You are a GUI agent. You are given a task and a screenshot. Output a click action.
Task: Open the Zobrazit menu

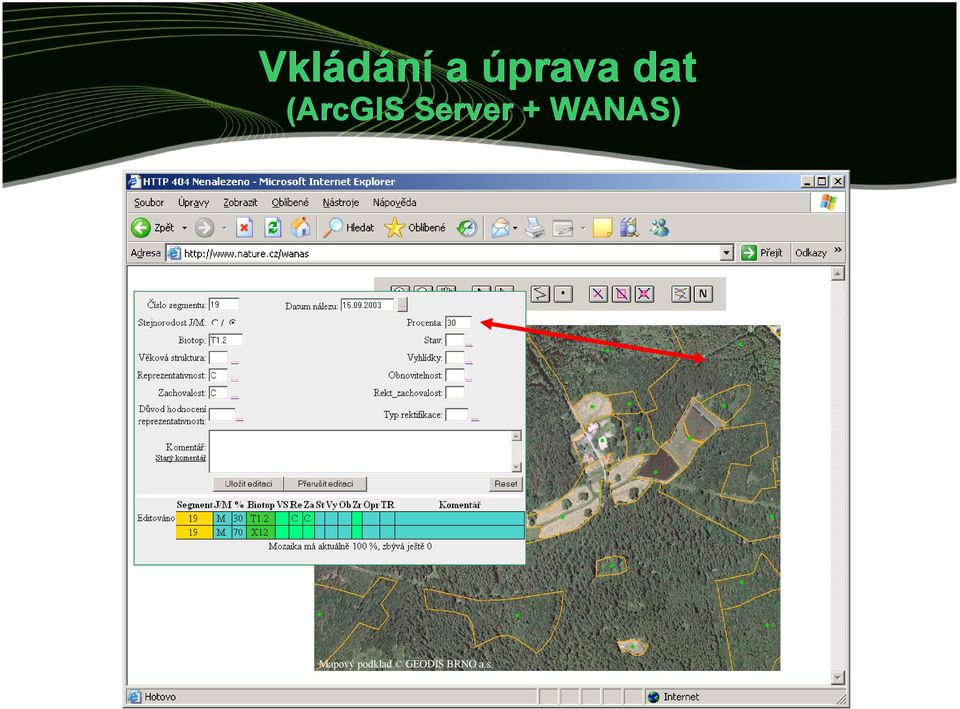point(240,203)
